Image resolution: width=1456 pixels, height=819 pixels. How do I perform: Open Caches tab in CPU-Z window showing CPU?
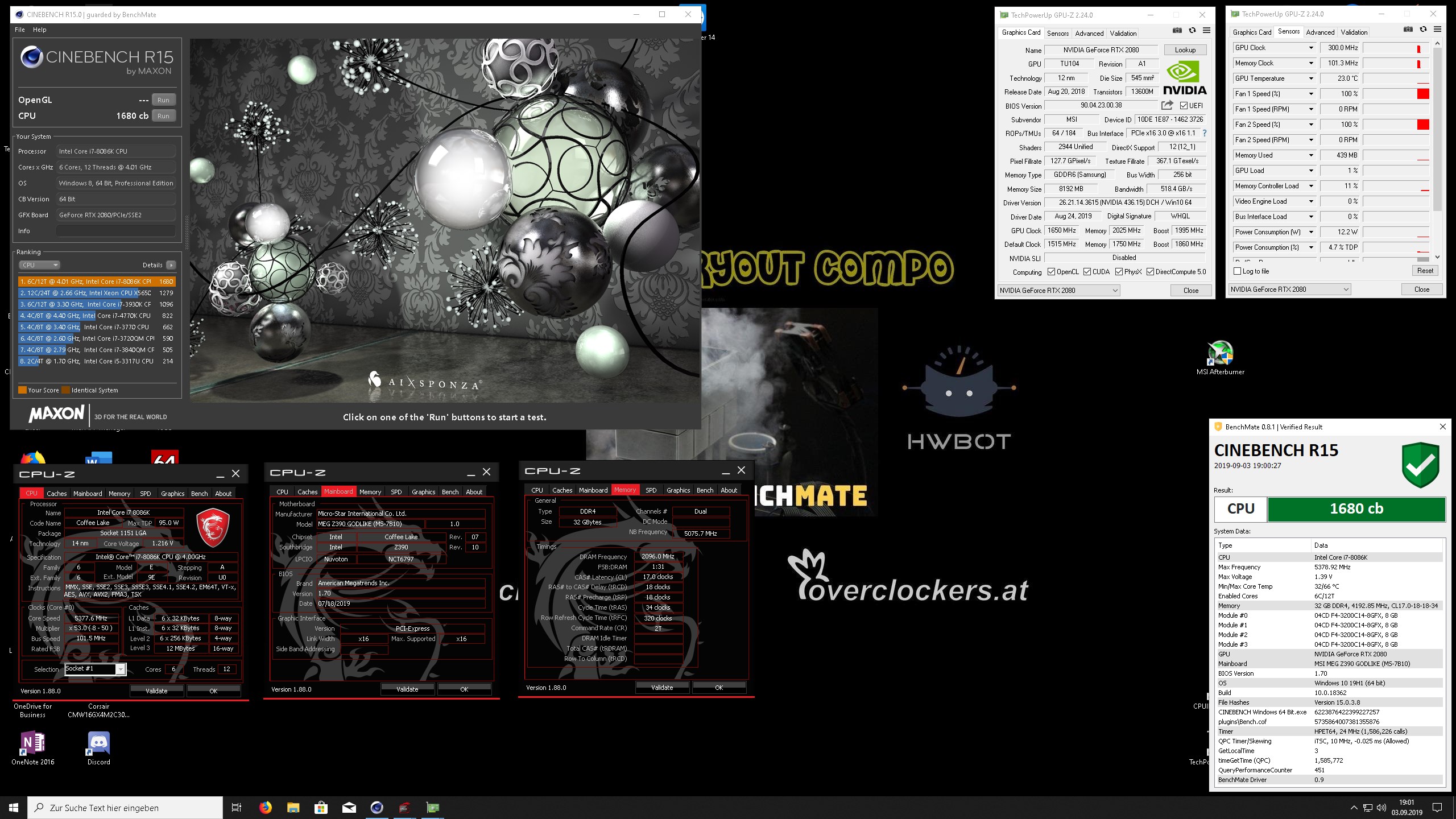click(56, 494)
